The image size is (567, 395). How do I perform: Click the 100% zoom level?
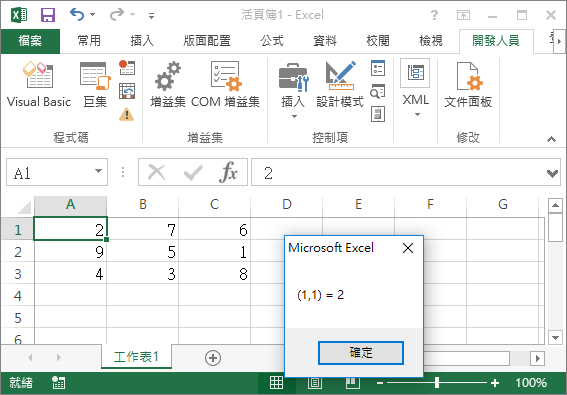coord(531,383)
